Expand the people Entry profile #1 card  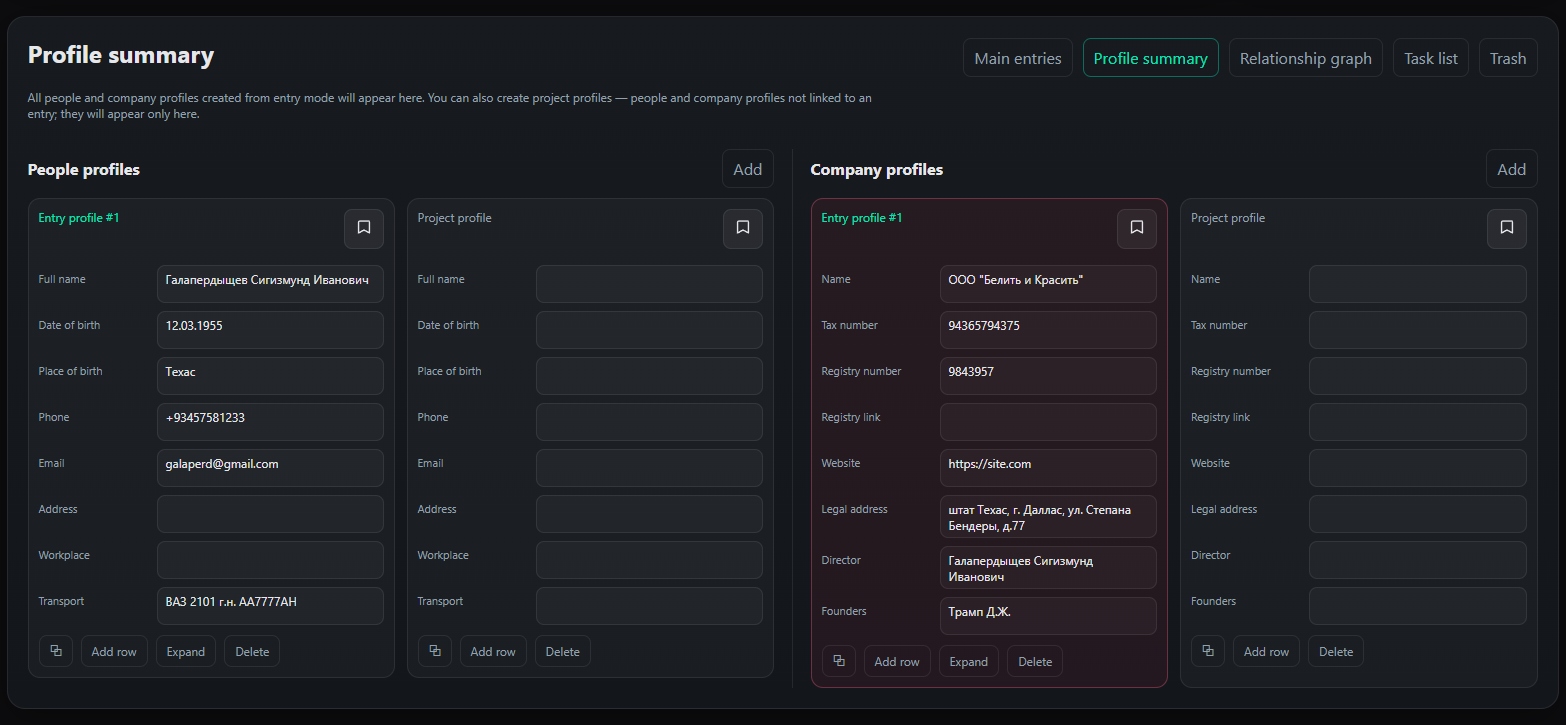point(186,651)
